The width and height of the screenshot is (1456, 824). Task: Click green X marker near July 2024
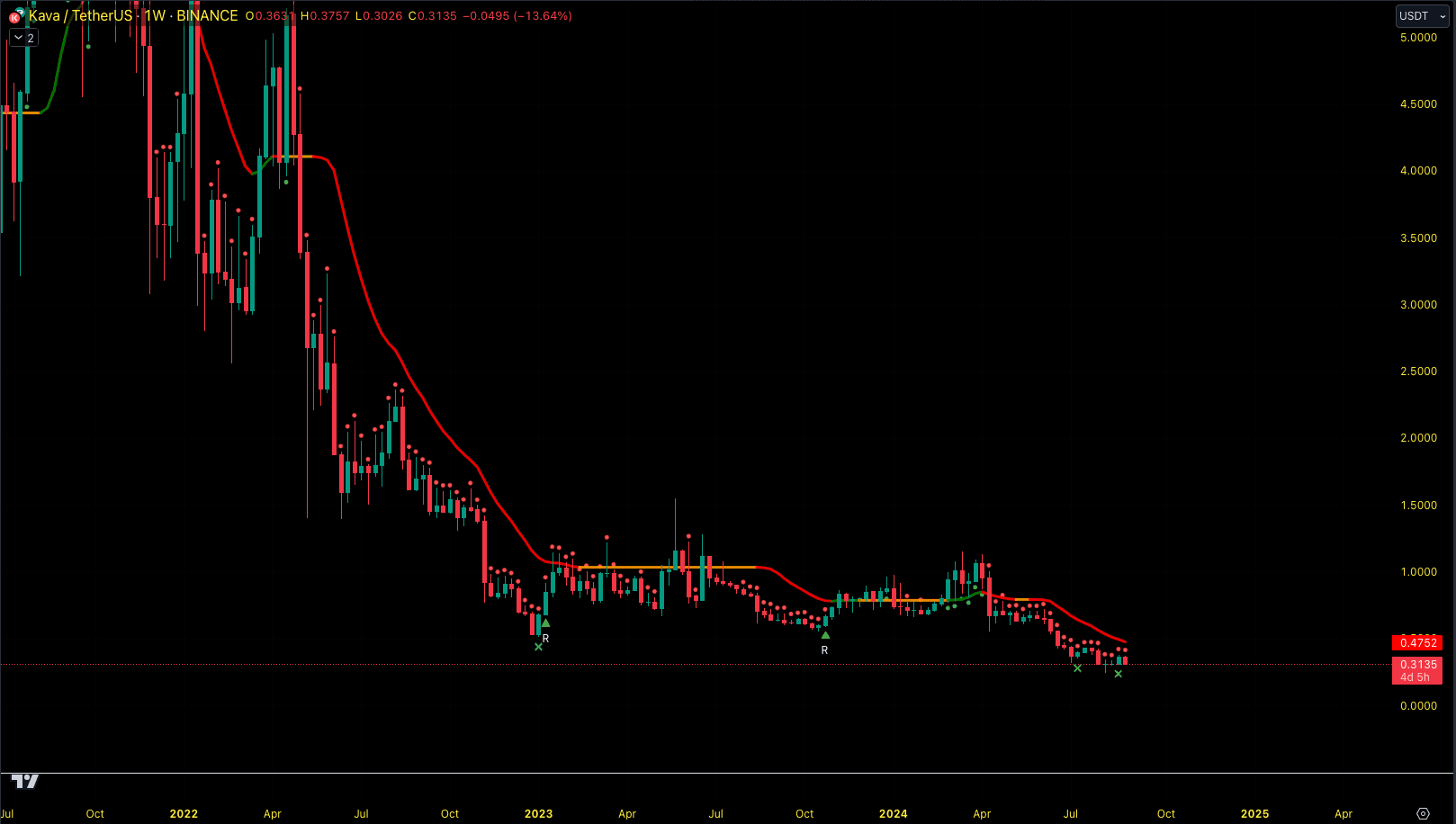1077,668
